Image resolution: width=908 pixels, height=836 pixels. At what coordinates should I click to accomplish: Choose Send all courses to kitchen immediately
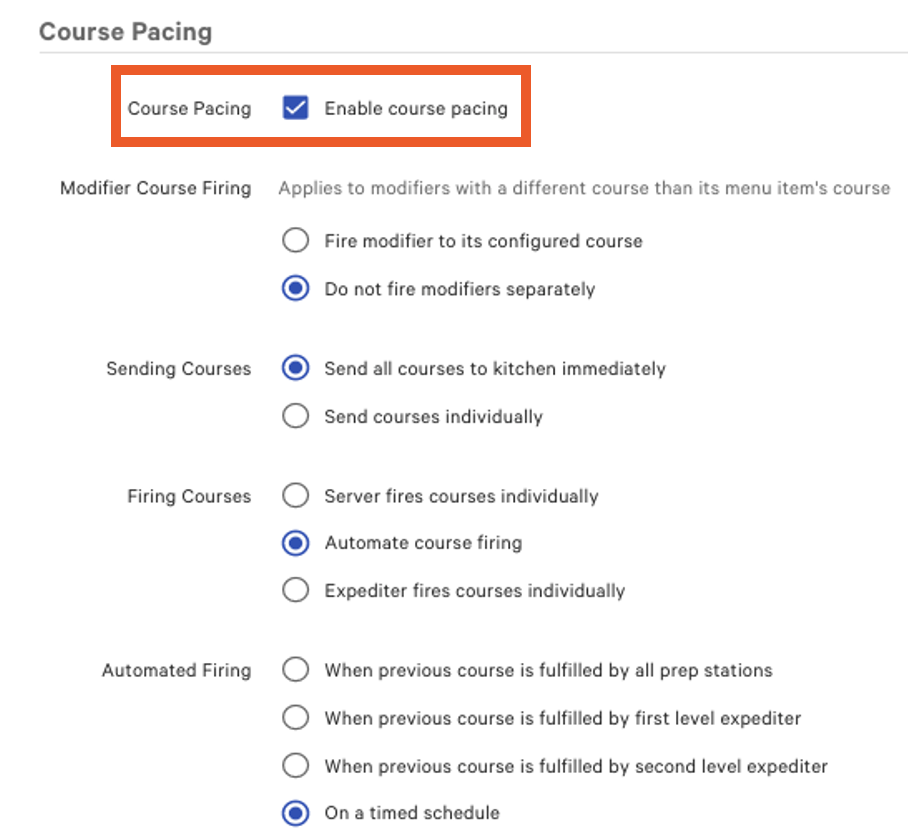[296, 368]
